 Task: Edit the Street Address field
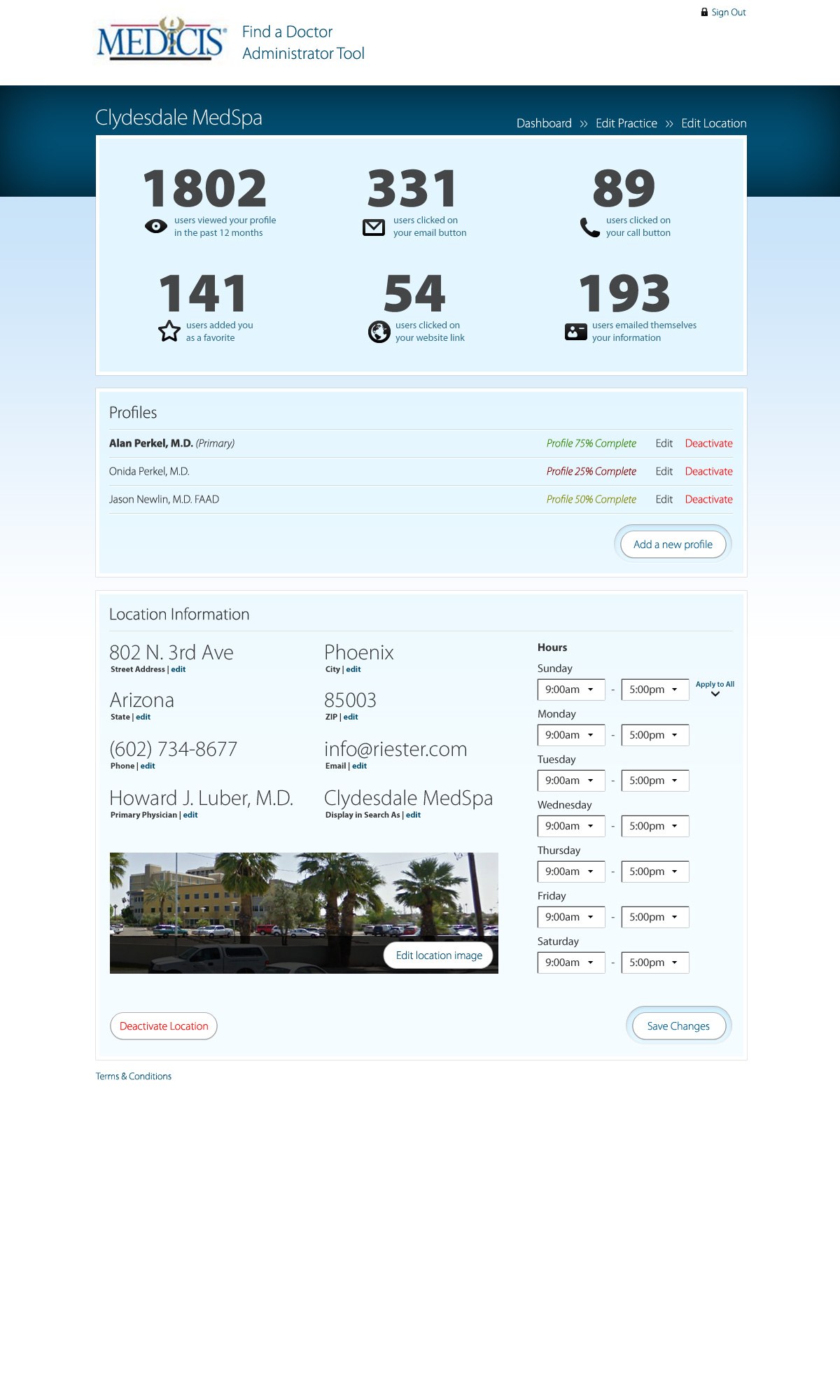click(x=178, y=669)
